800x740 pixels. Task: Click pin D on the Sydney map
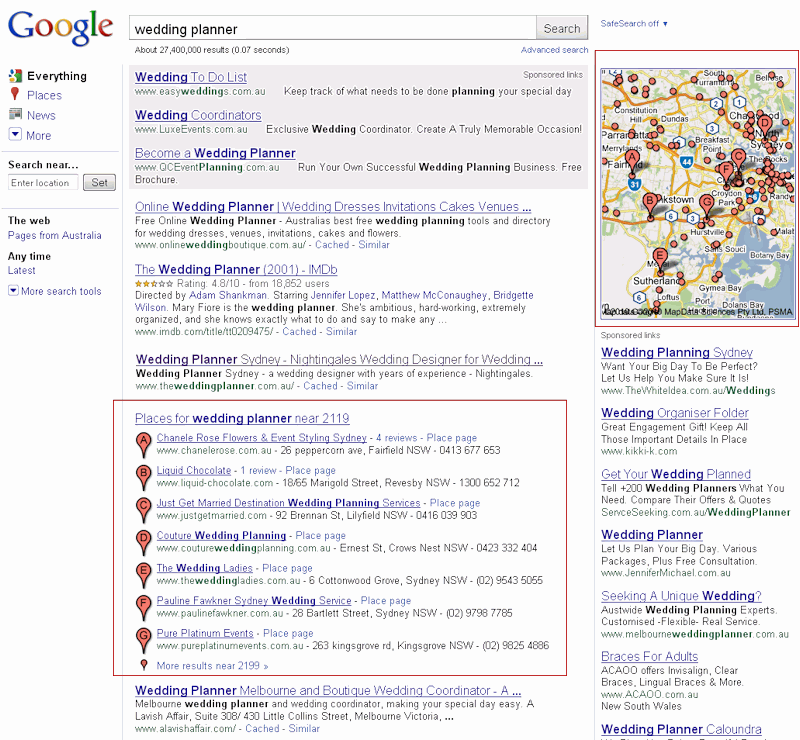pyautogui.click(x=764, y=126)
